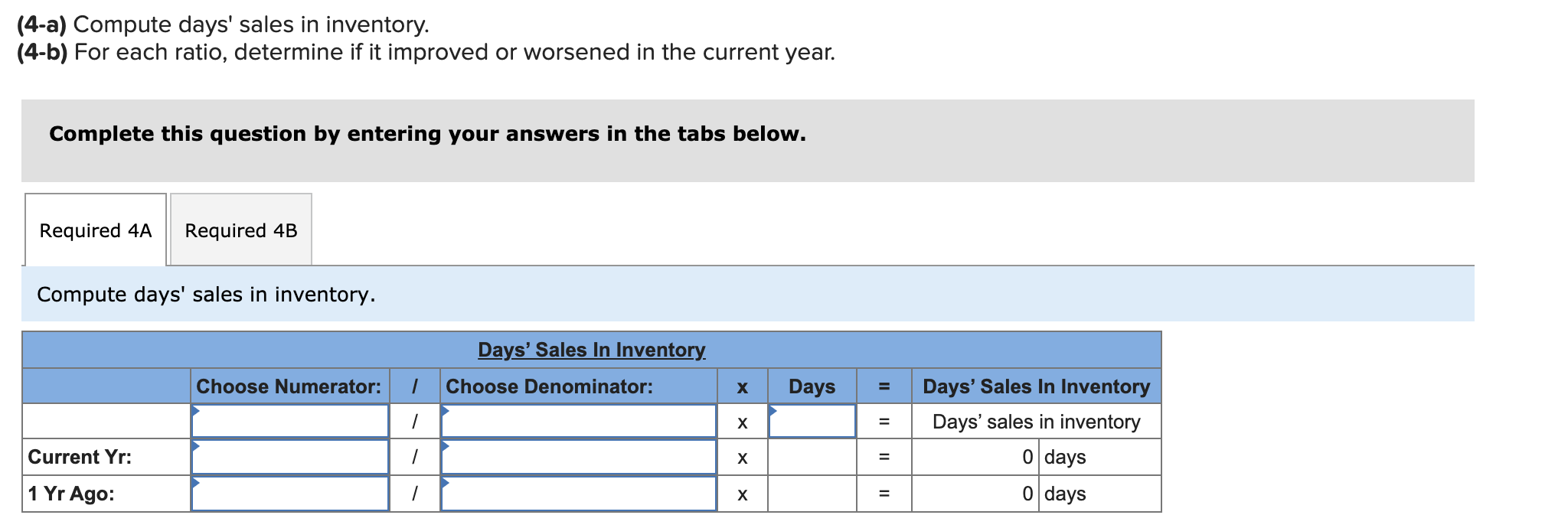This screenshot has height=528, width=1568.
Task: Switch to the Required 4B tab
Action: 240,229
